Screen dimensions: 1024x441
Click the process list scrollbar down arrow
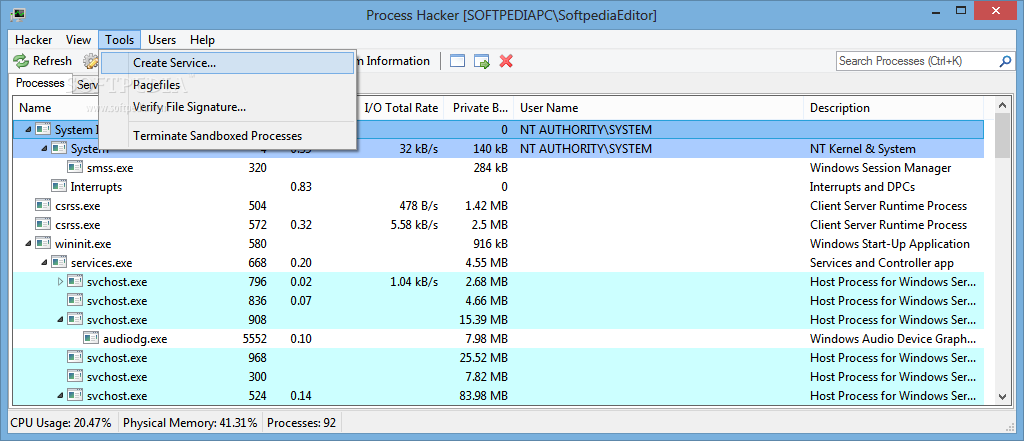point(1002,396)
